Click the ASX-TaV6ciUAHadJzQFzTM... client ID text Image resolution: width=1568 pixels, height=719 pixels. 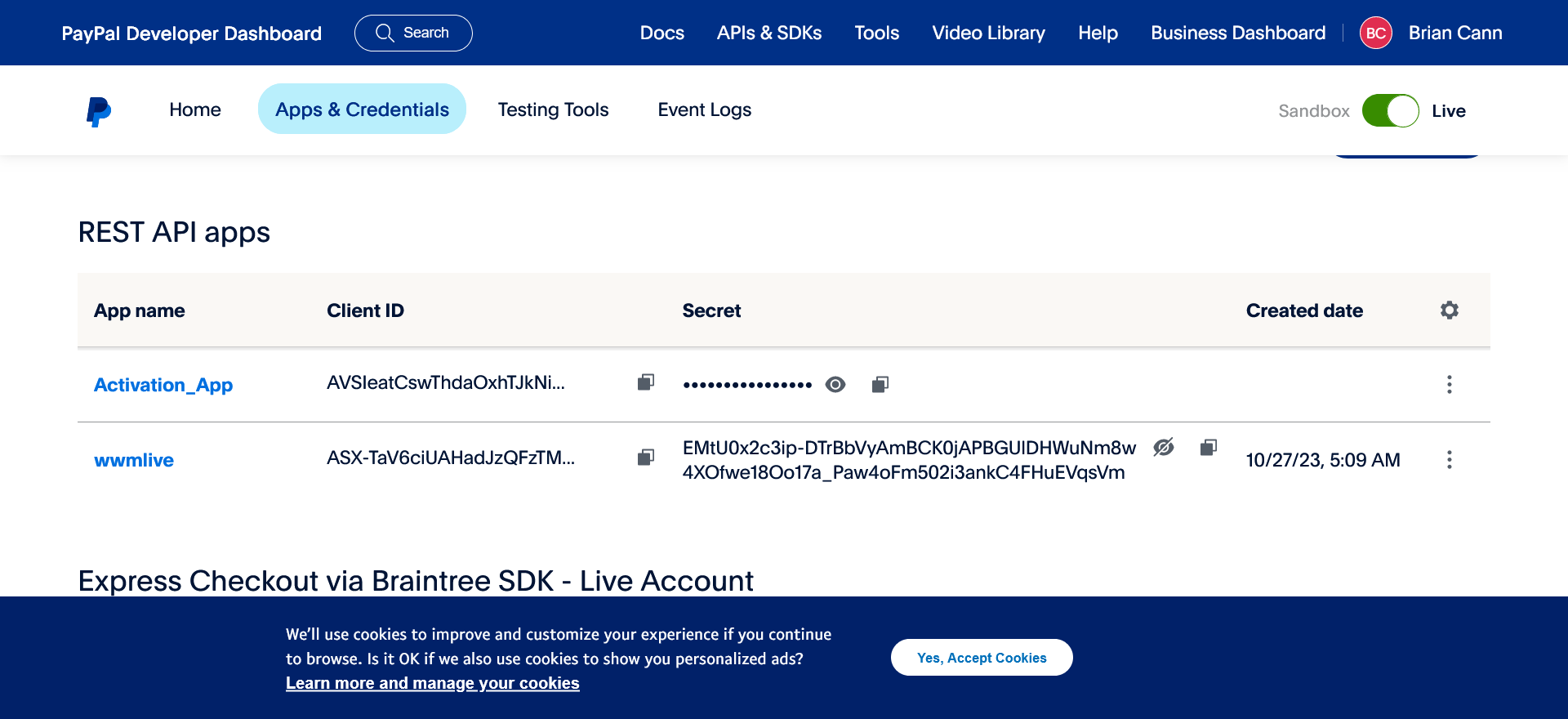[451, 458]
